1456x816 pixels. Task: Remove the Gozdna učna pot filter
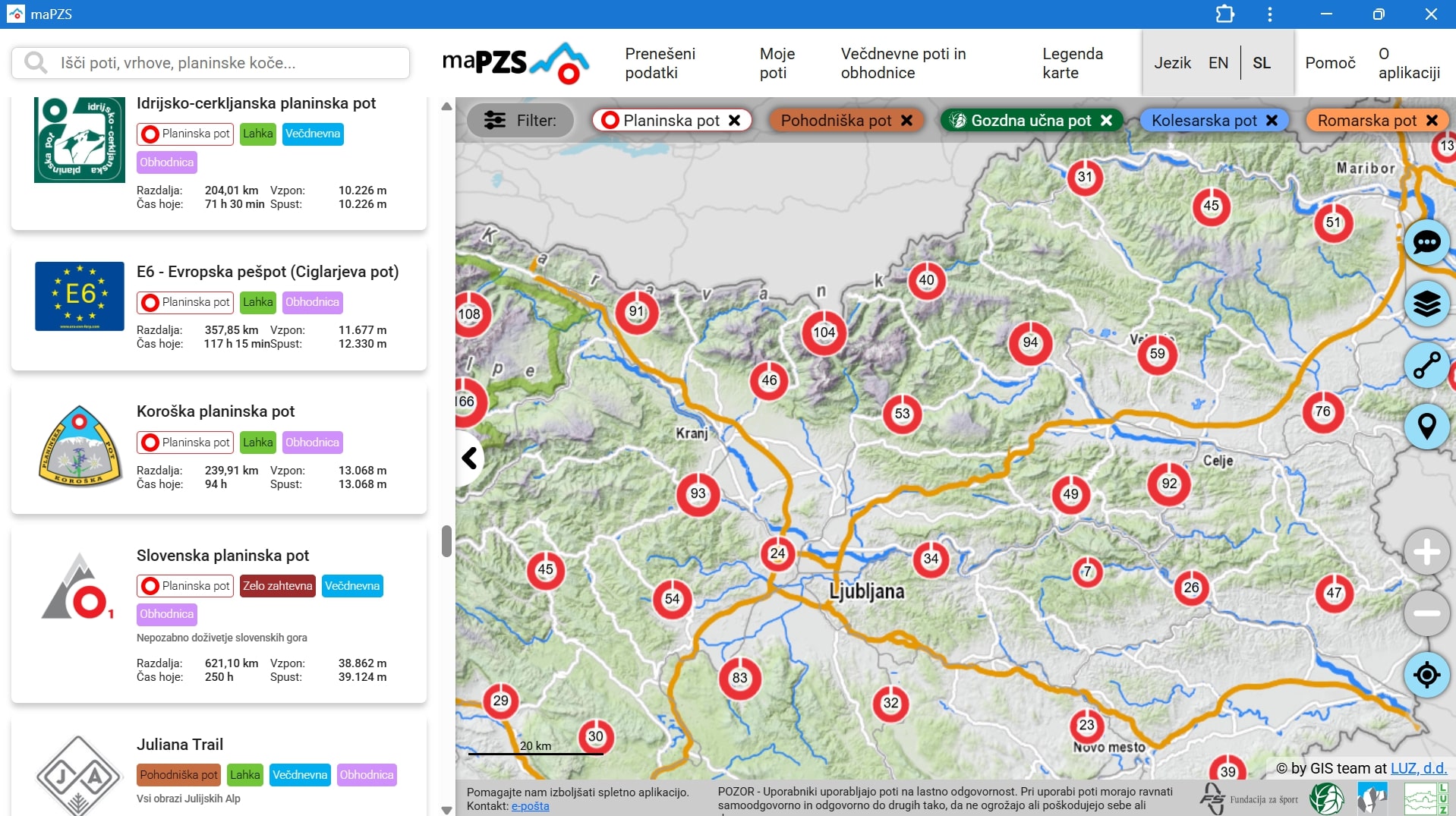click(1106, 121)
